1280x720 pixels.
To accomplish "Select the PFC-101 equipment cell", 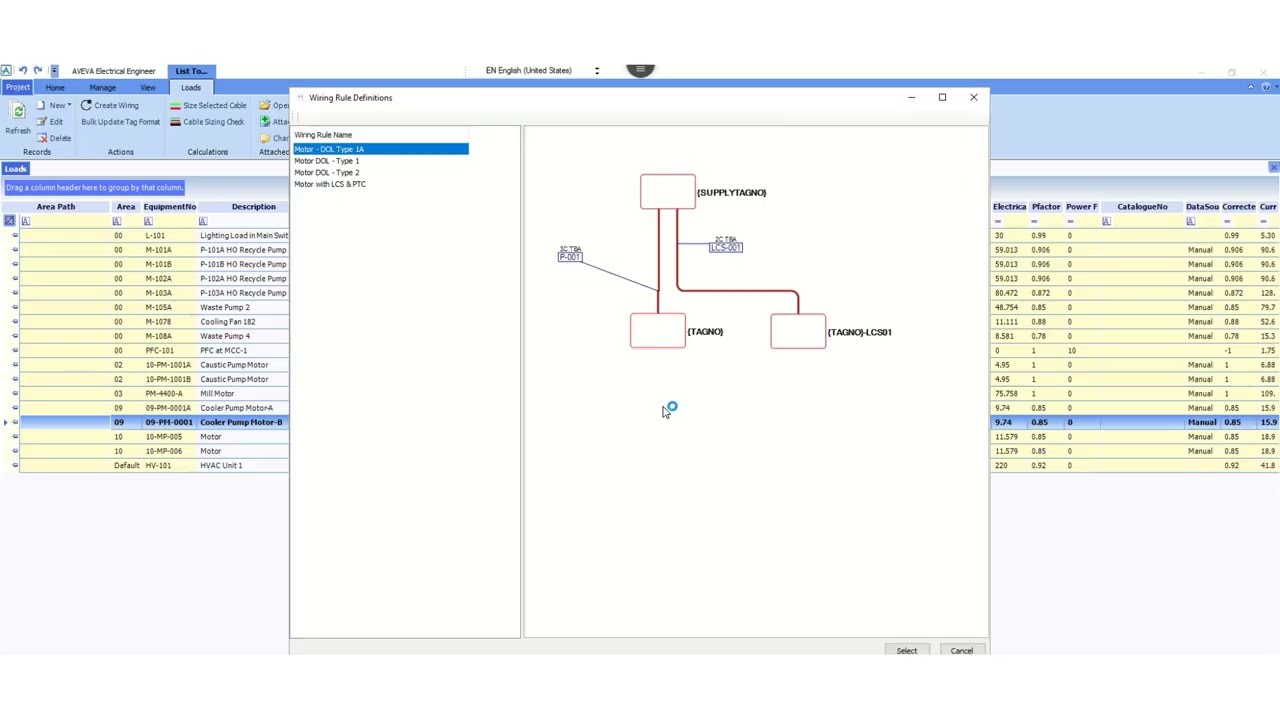I will [x=169, y=351].
